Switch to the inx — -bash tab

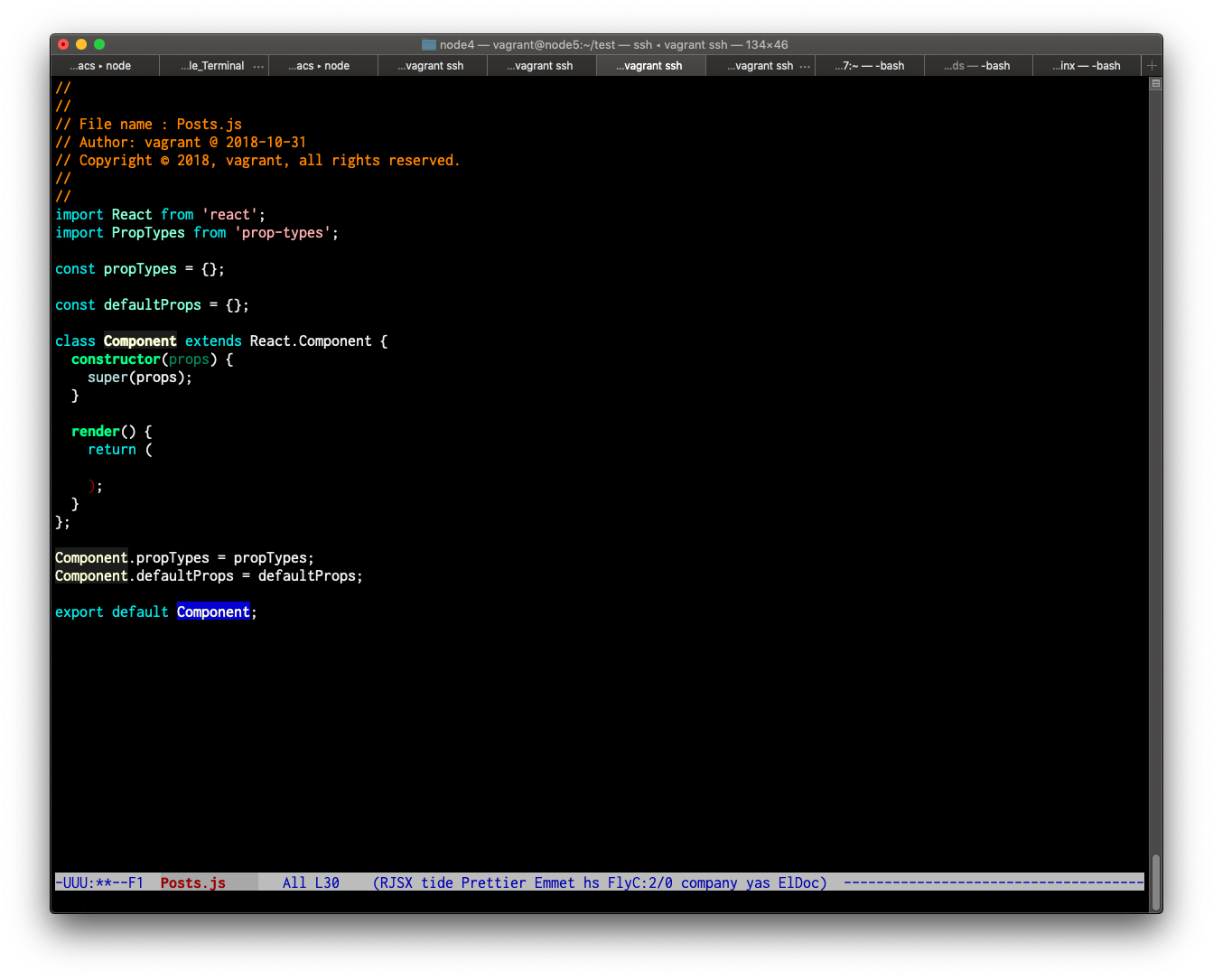coord(1087,65)
